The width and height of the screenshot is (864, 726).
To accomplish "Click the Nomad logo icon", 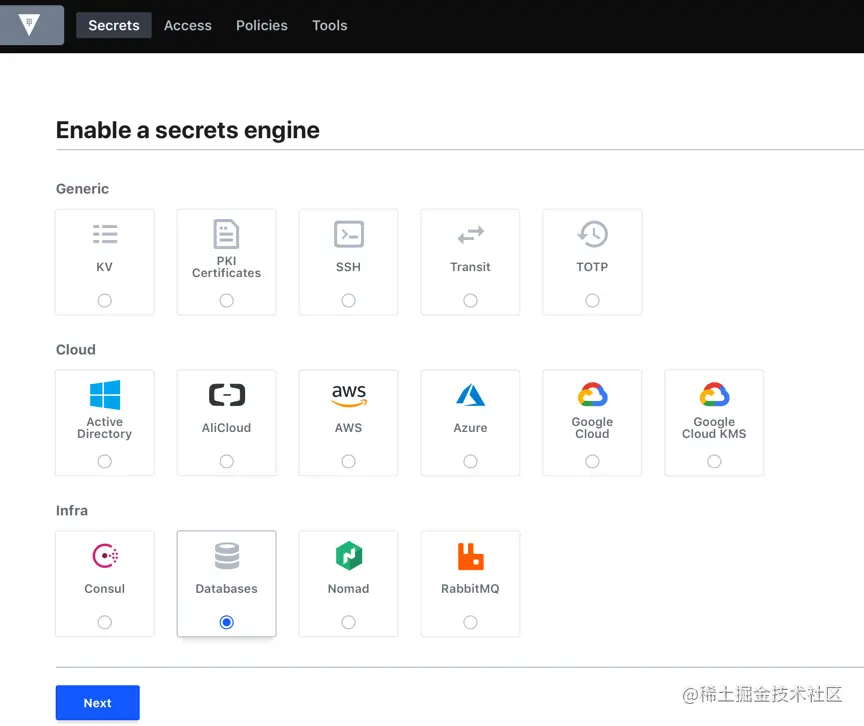I will [349, 555].
